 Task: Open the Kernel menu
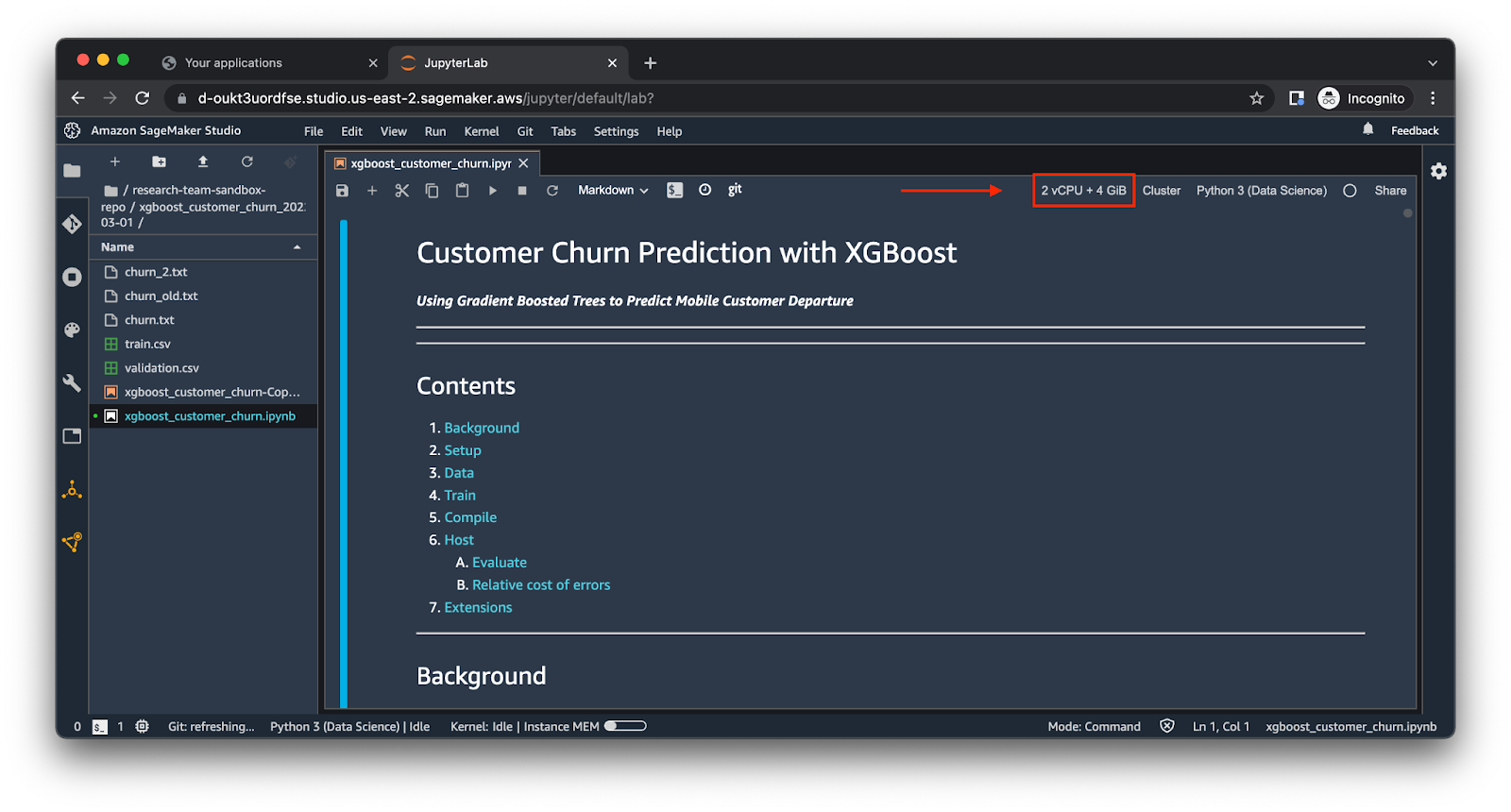(x=481, y=131)
